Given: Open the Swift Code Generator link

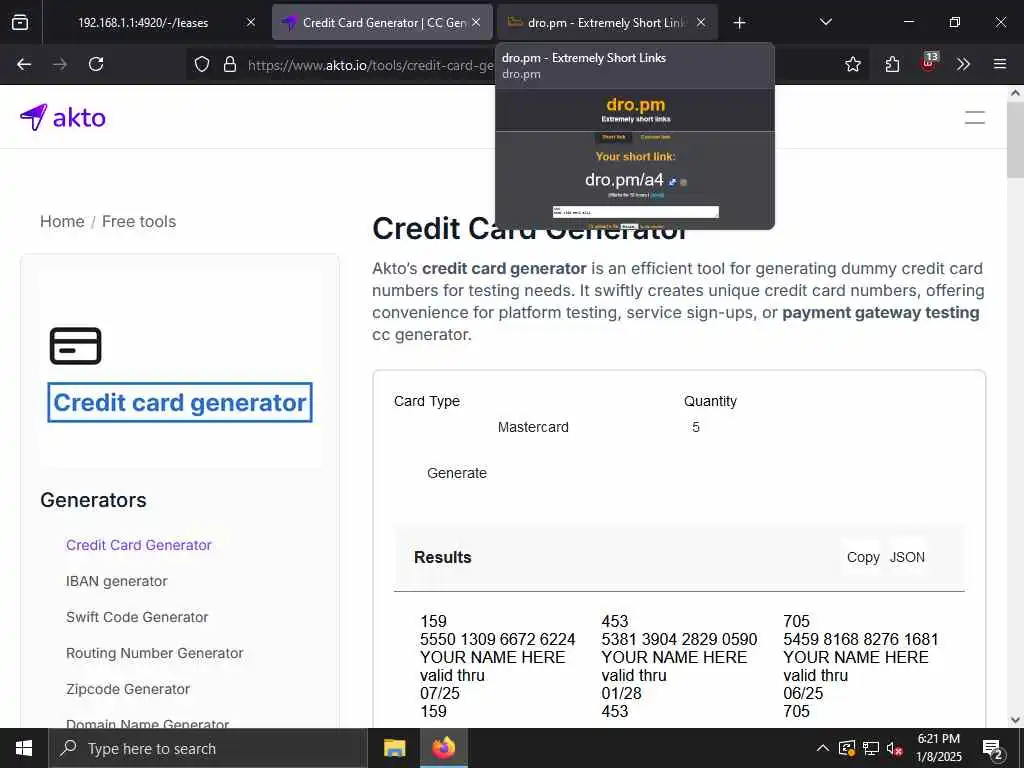Looking at the screenshot, I should coord(137,616).
